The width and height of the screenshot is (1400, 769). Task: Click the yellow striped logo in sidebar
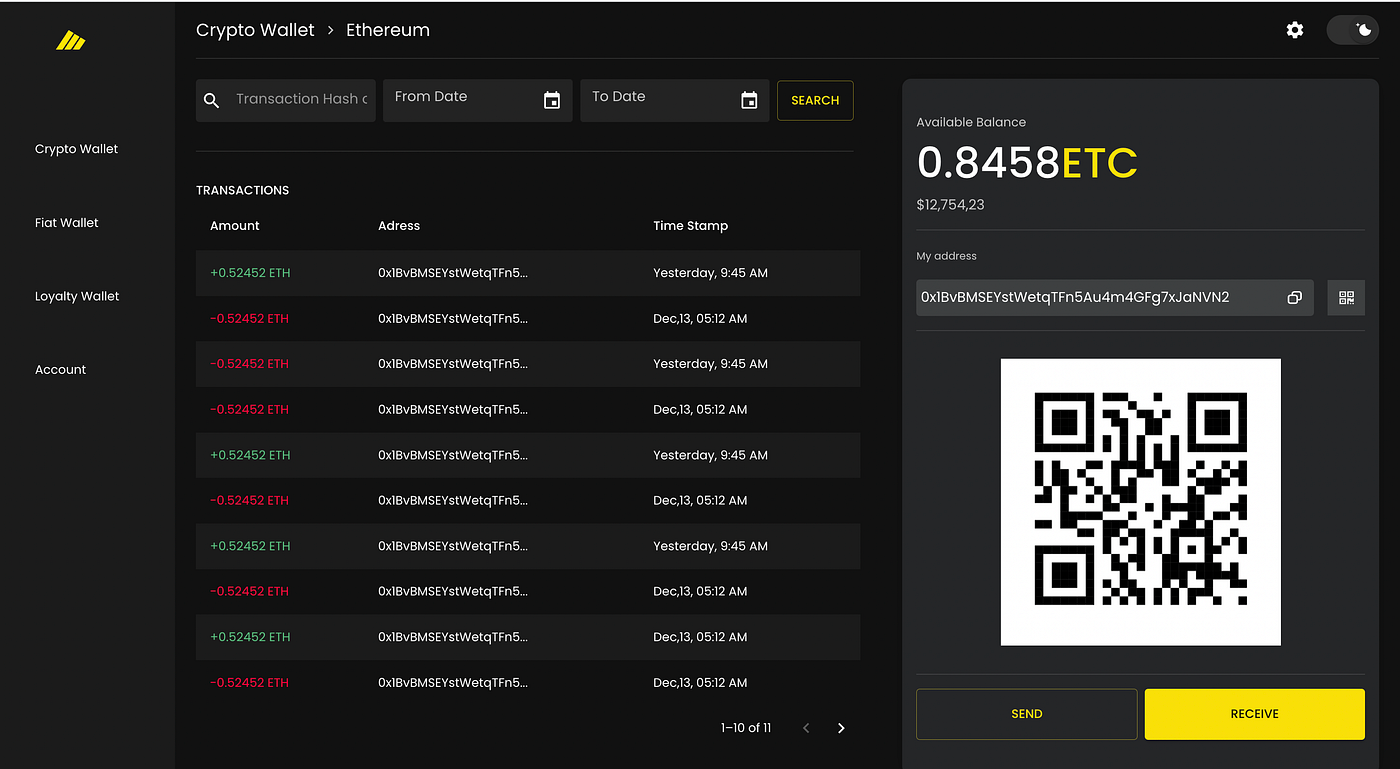pos(70,41)
